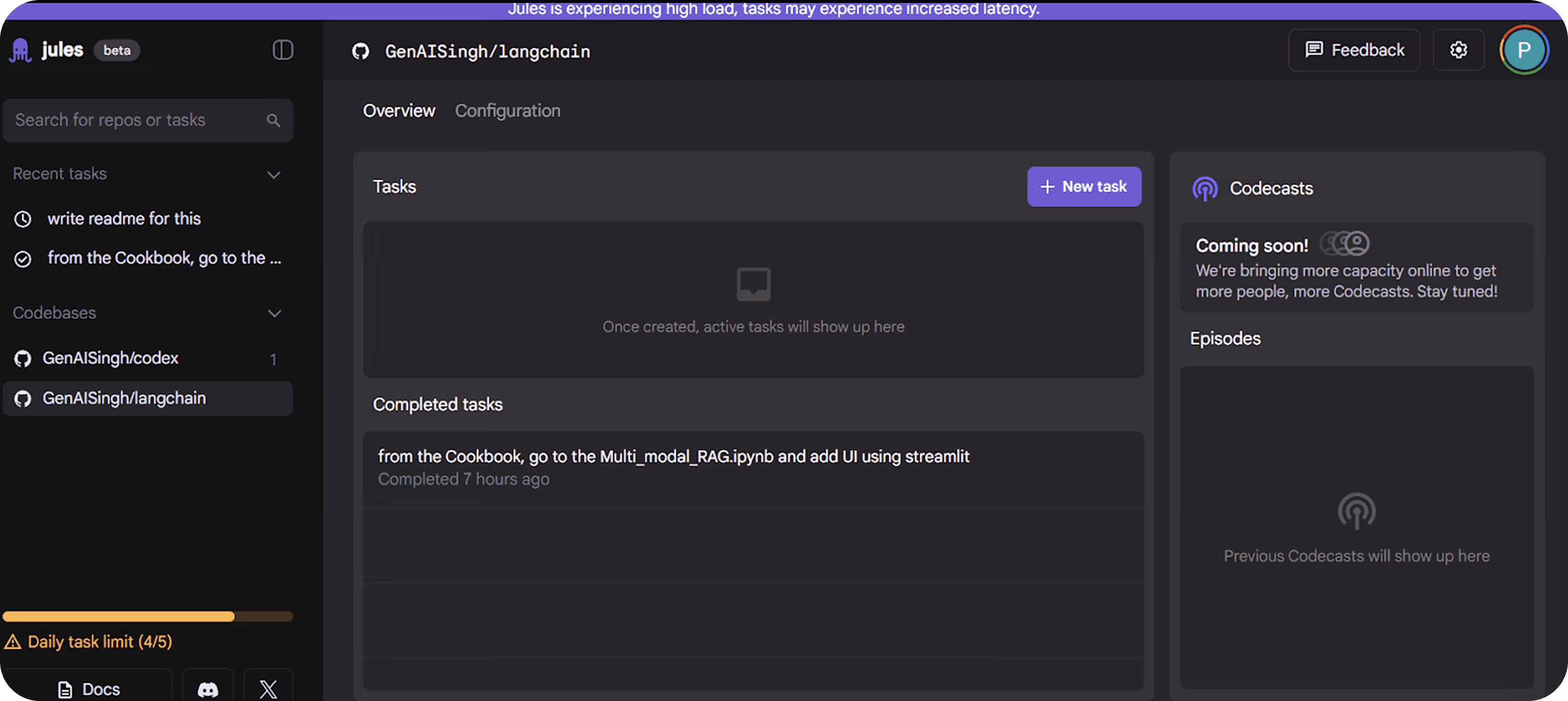Image resolution: width=1568 pixels, height=701 pixels.
Task: Collapse the Codebases section chevron
Action: click(275, 314)
